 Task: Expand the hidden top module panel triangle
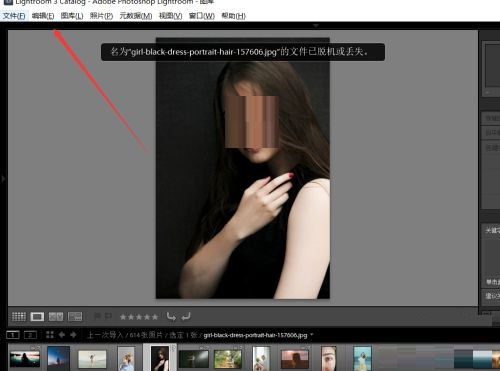pyautogui.click(x=316, y=25)
